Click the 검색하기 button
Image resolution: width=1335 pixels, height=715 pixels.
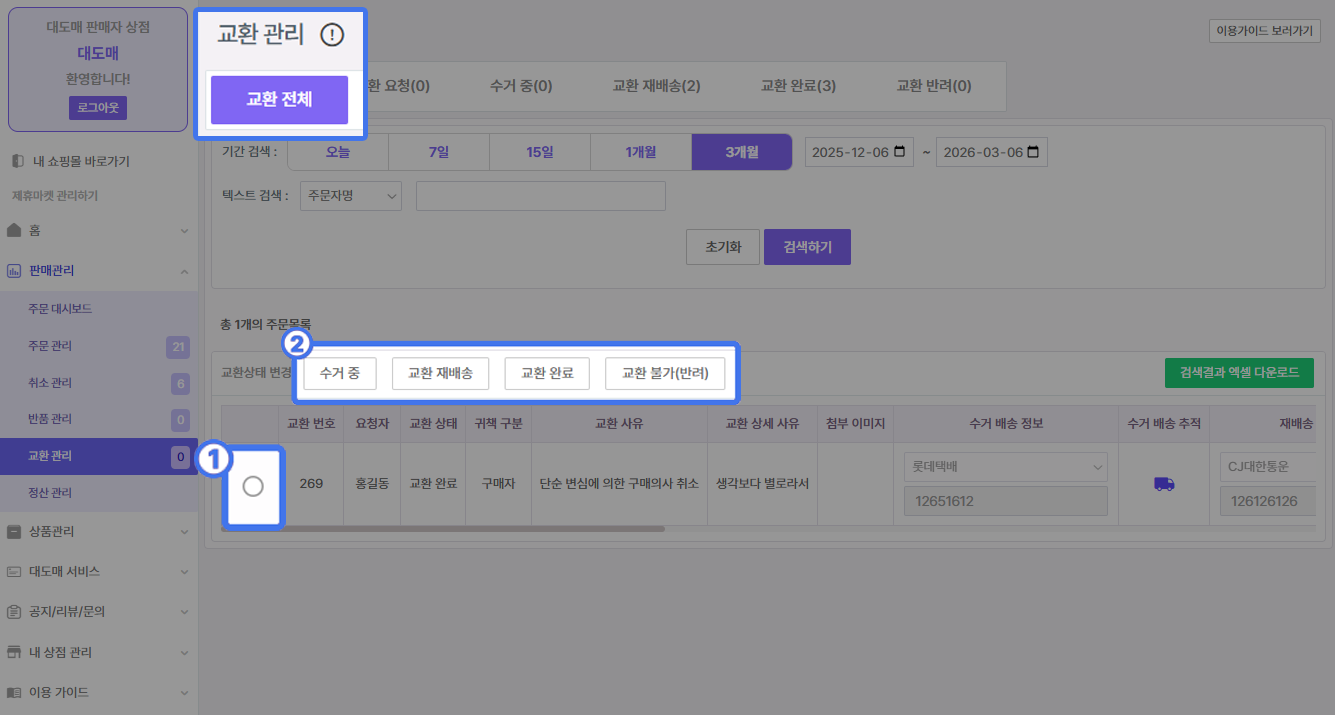pyautogui.click(x=806, y=247)
